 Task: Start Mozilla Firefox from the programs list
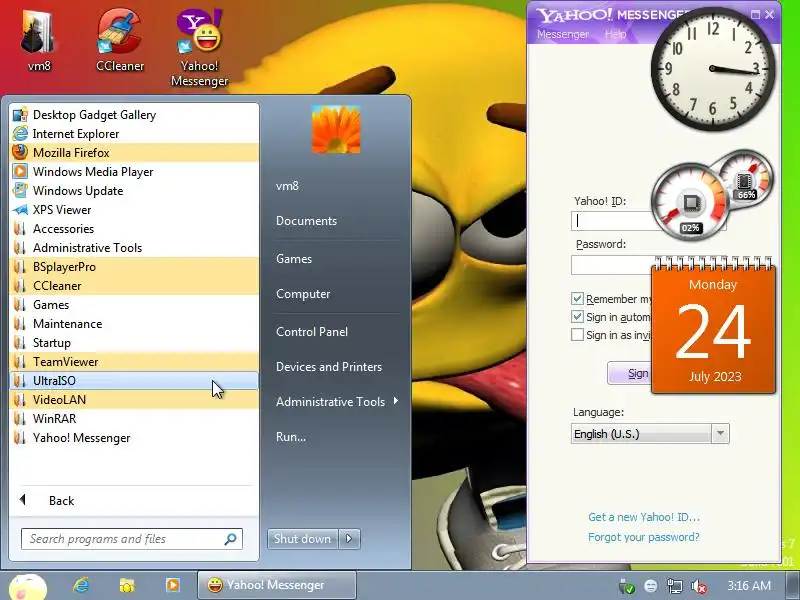click(134, 153)
